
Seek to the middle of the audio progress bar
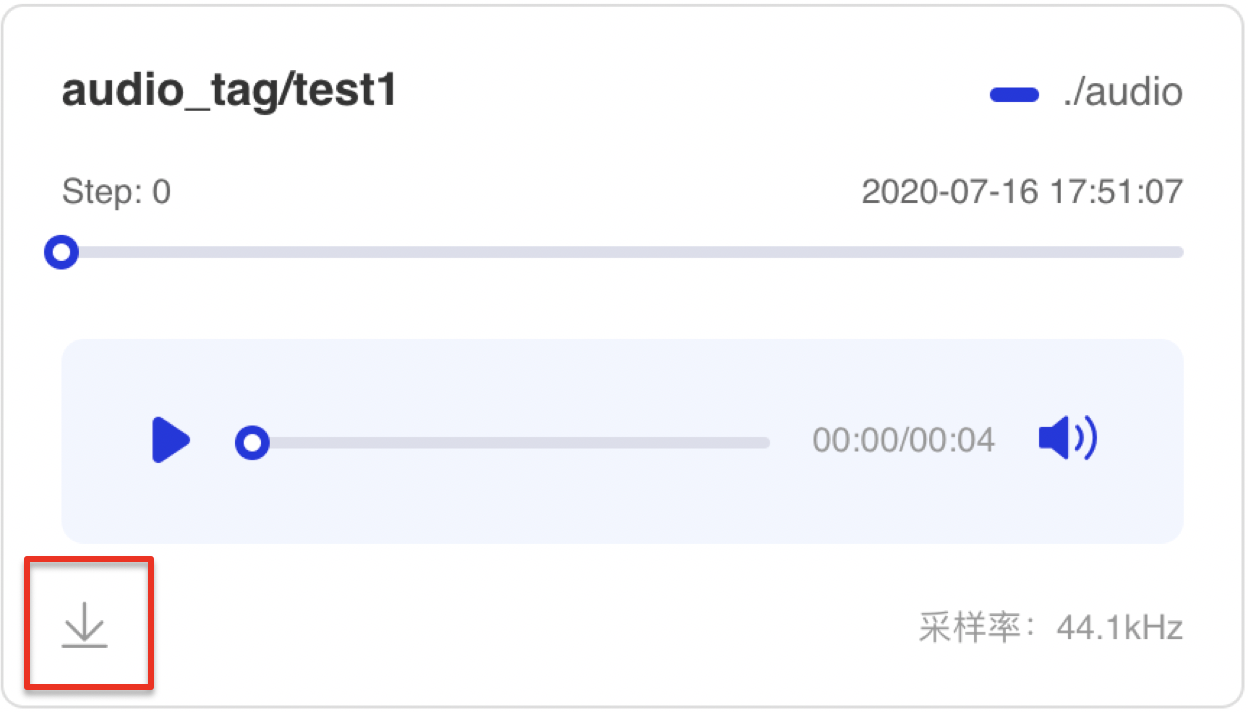(x=510, y=442)
